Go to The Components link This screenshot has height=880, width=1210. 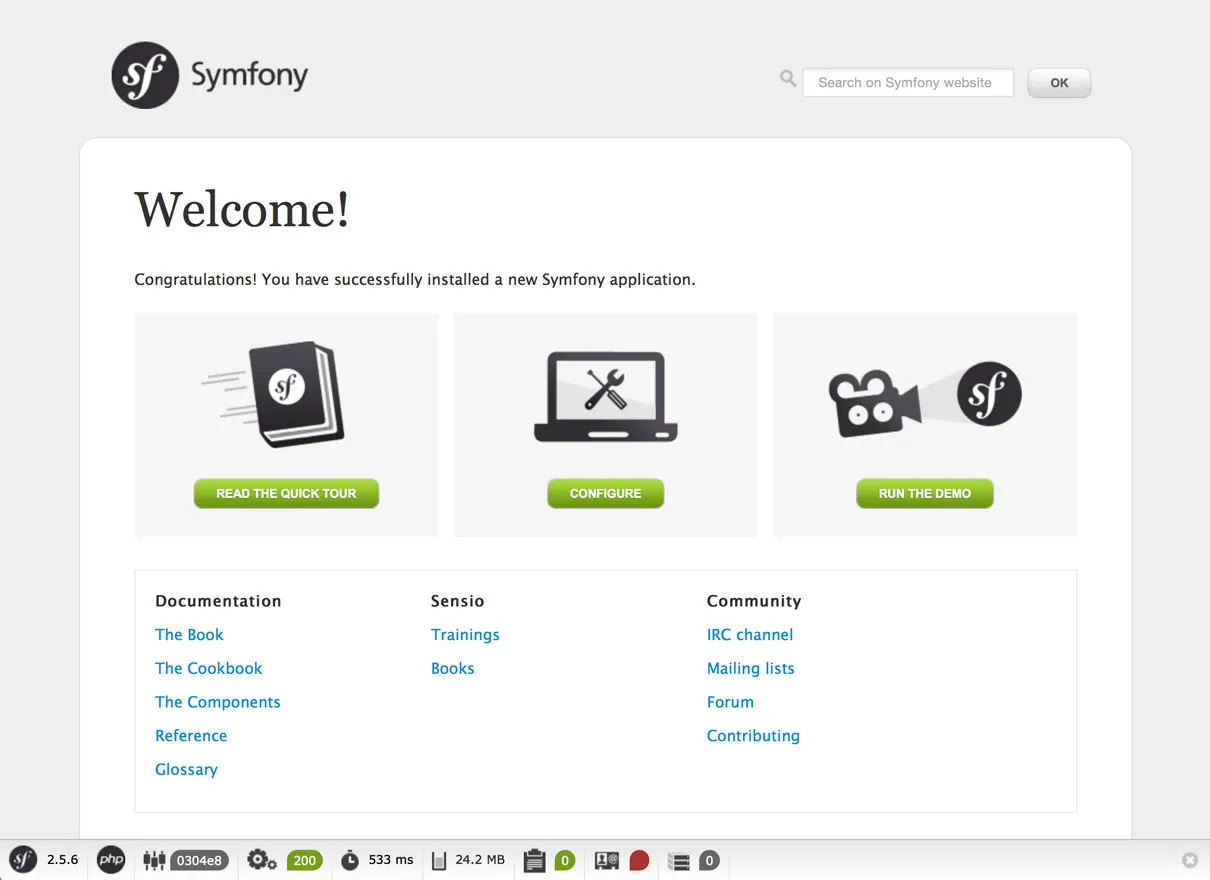(x=218, y=702)
